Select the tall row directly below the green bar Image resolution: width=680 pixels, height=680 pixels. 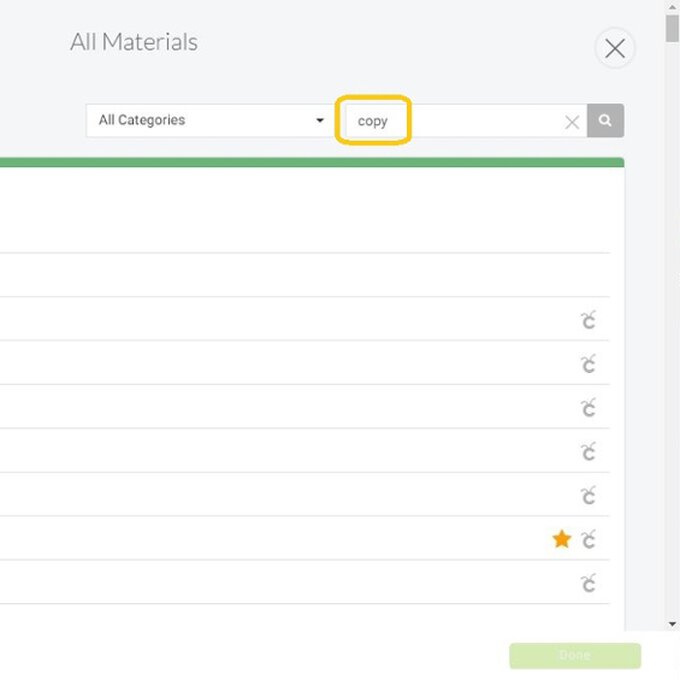pos(300,211)
